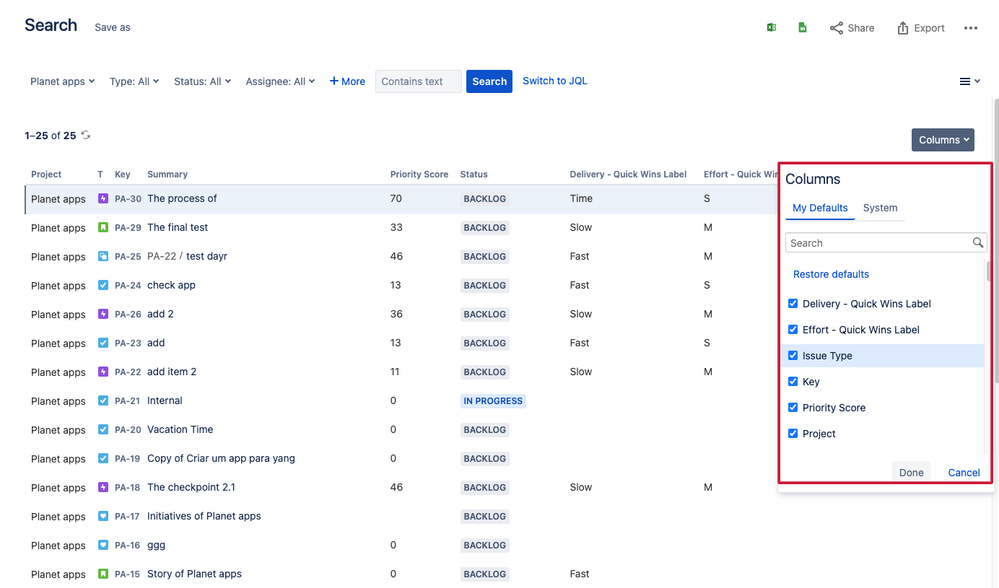Click the epic icon for PA-26

103,314
